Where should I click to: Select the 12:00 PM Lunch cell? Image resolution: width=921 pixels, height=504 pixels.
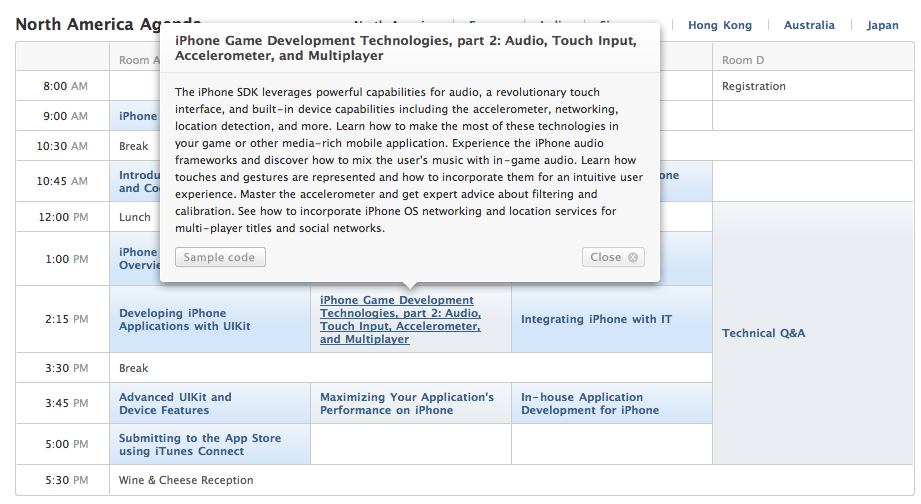click(135, 217)
